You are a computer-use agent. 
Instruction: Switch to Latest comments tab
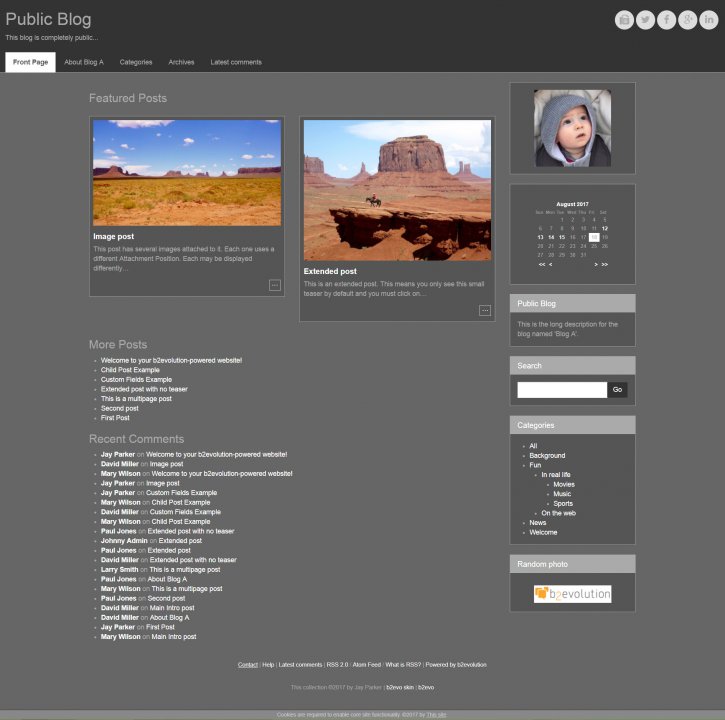[236, 62]
